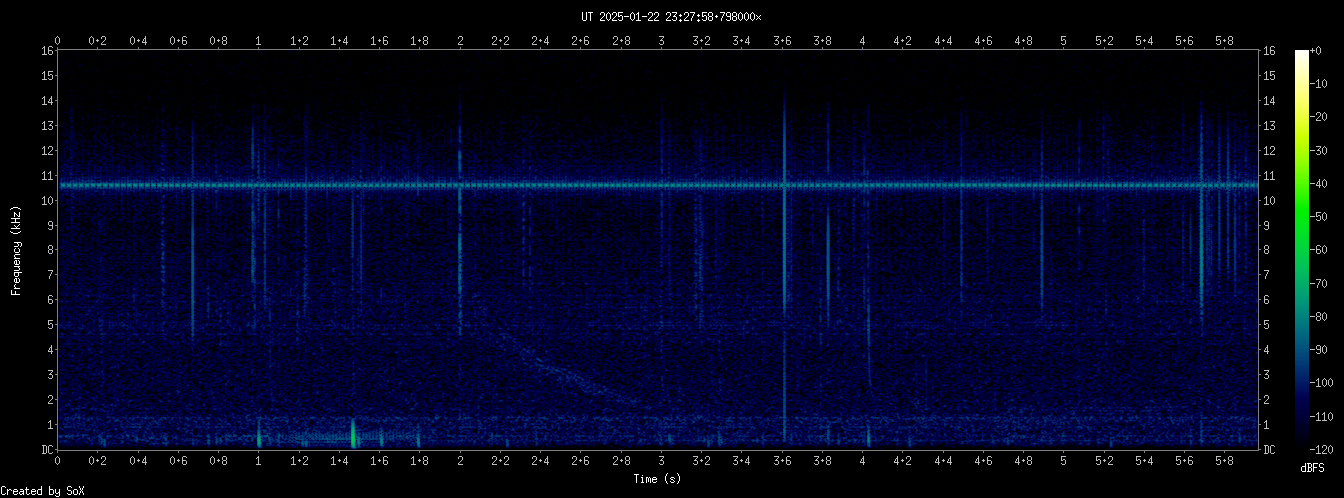Click "3•6" on the top time axis
The image size is (1344, 498).
pos(782,41)
